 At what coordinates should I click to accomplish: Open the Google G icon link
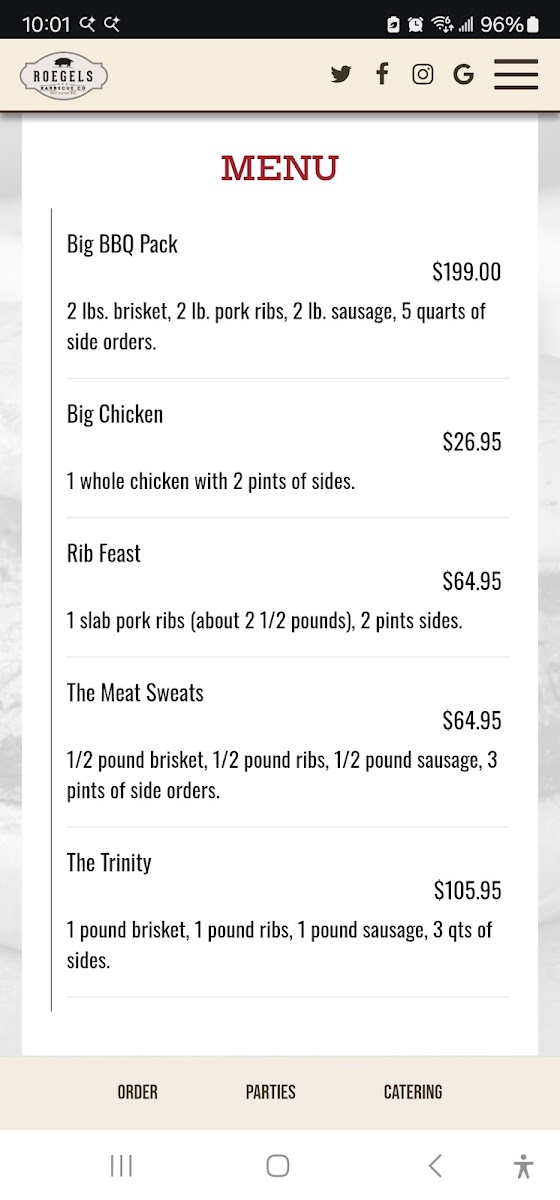point(463,74)
